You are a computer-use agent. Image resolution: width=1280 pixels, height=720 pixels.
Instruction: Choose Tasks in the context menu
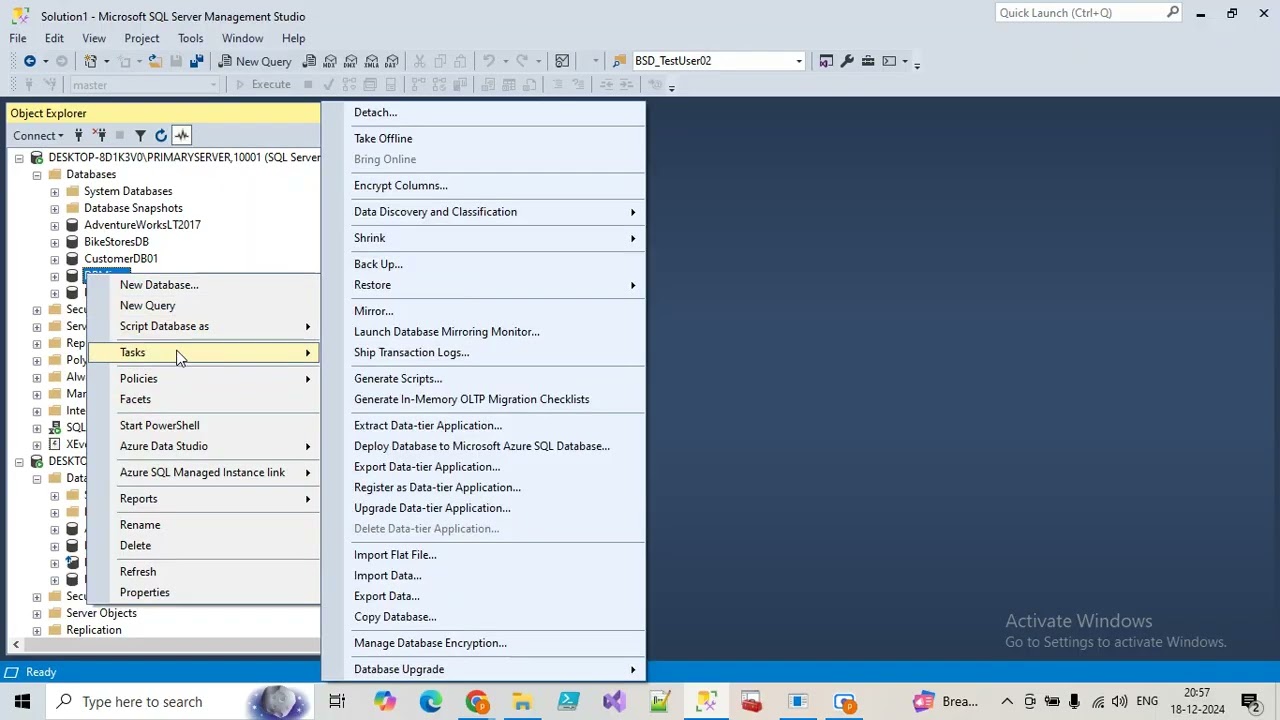tap(204, 352)
